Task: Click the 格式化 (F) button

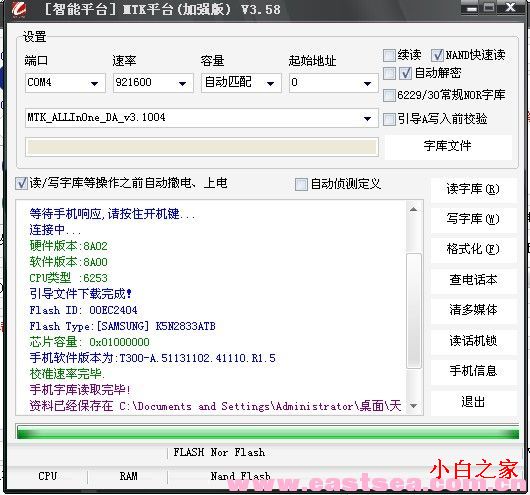Action: tap(473, 250)
